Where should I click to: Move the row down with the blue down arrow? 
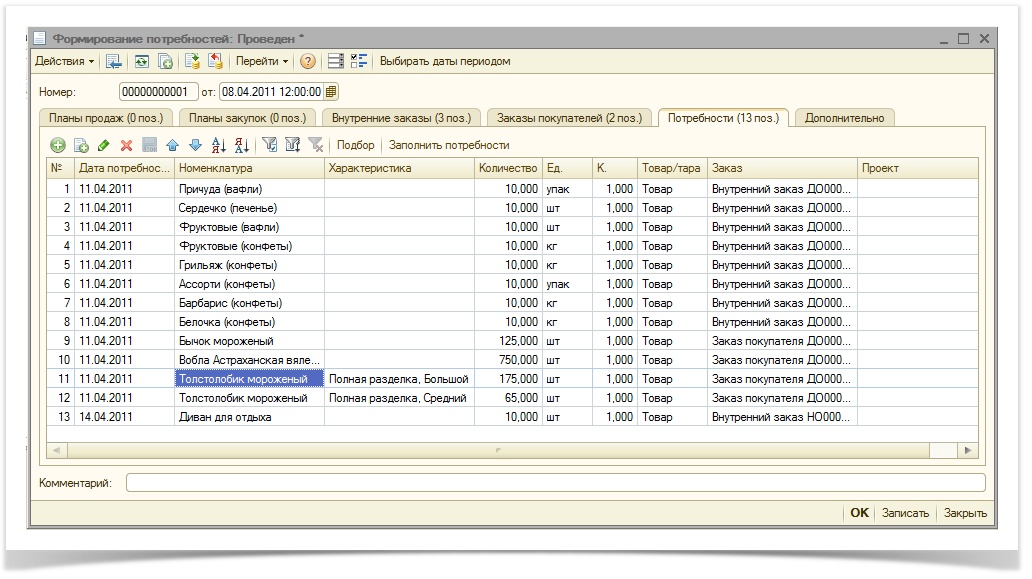[x=195, y=145]
